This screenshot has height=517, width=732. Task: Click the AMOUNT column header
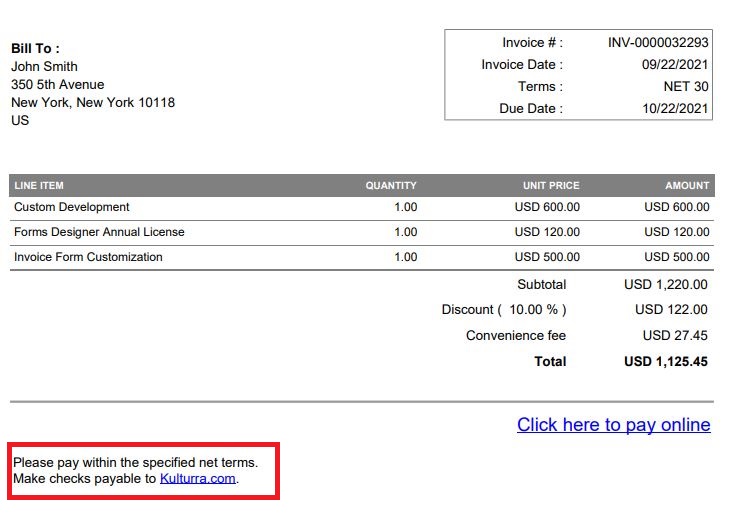pos(687,186)
